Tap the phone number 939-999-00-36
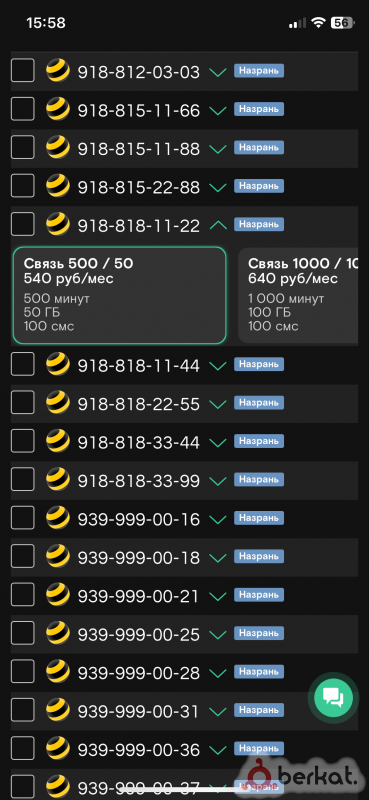Screen dimensions: 369x800 tap(138, 749)
